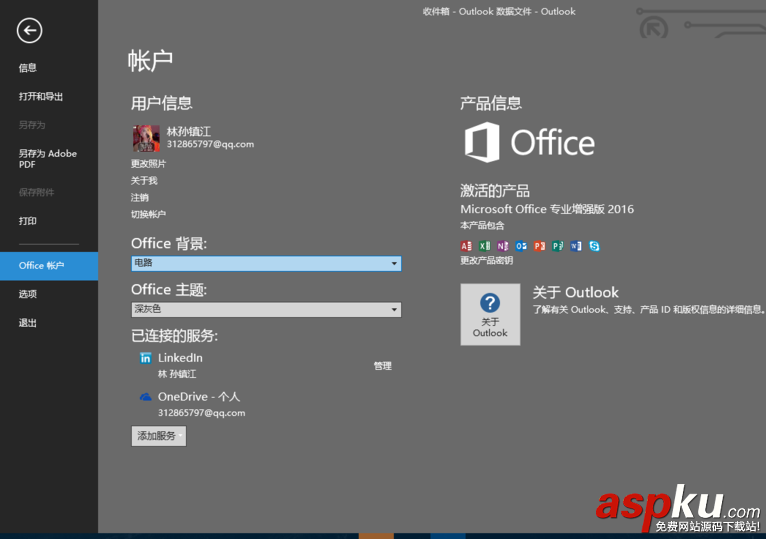Click the OneNote product icon
Viewport: 766px width, 539px height.
click(x=503, y=246)
